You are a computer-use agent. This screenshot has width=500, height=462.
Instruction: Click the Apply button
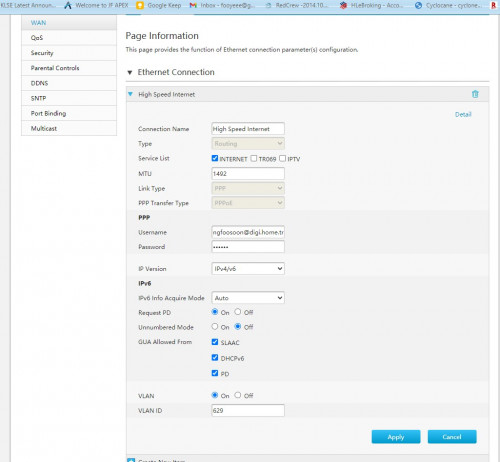click(x=396, y=437)
